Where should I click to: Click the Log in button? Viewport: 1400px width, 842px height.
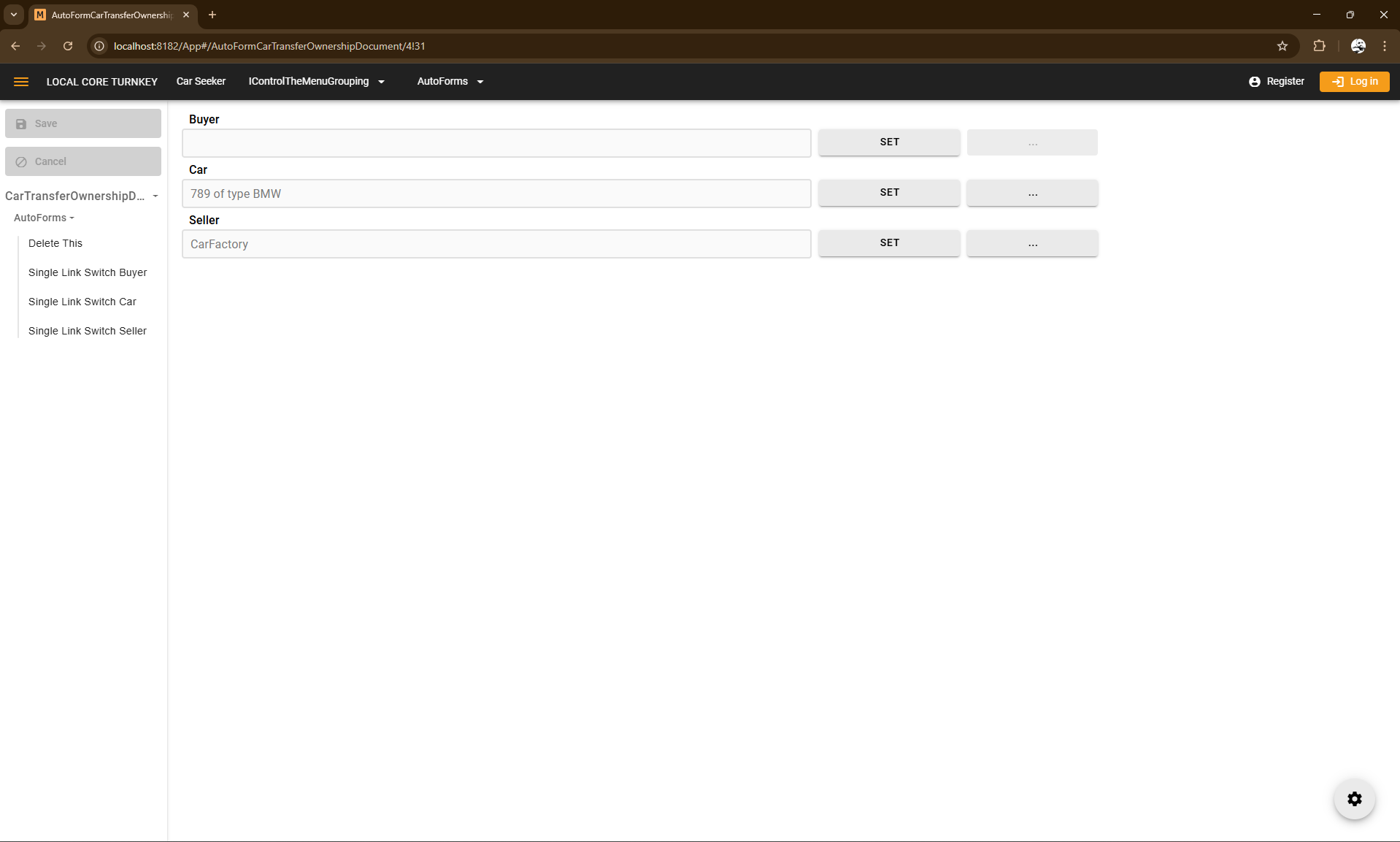[x=1354, y=82]
